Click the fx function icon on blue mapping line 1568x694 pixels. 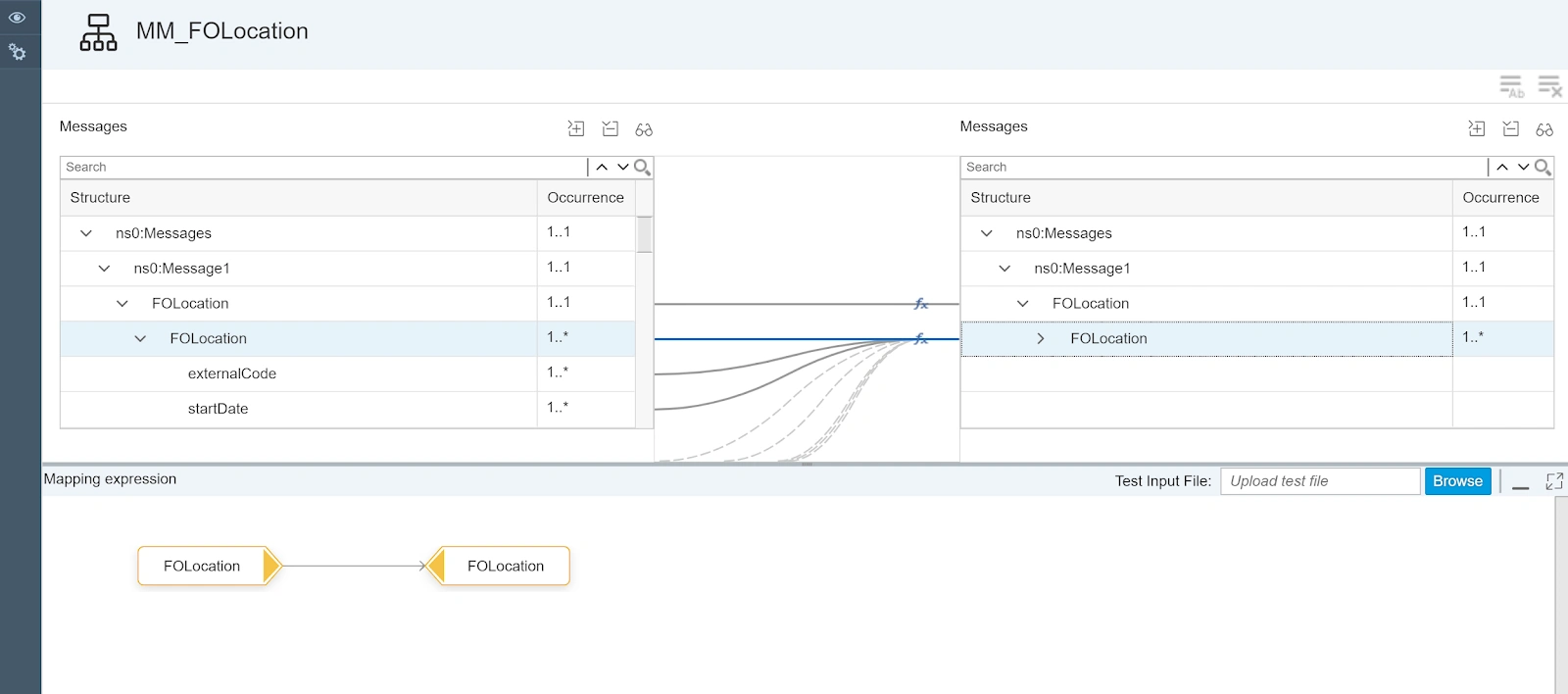coord(921,339)
